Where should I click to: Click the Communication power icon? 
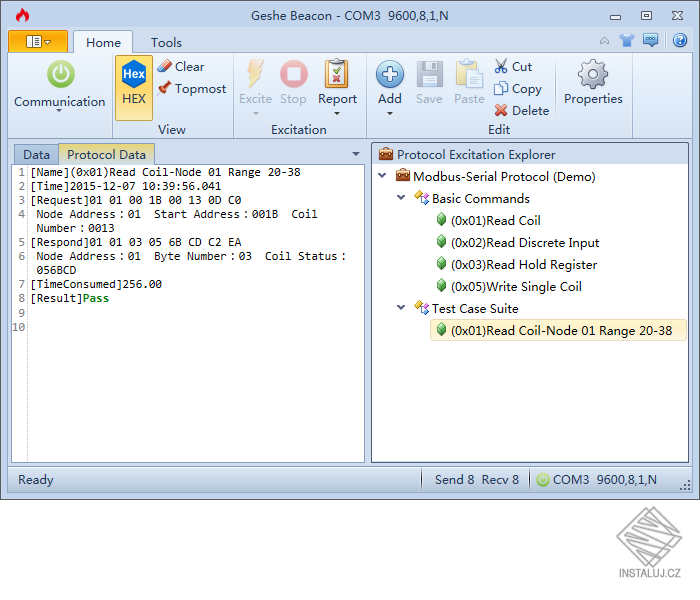61,74
